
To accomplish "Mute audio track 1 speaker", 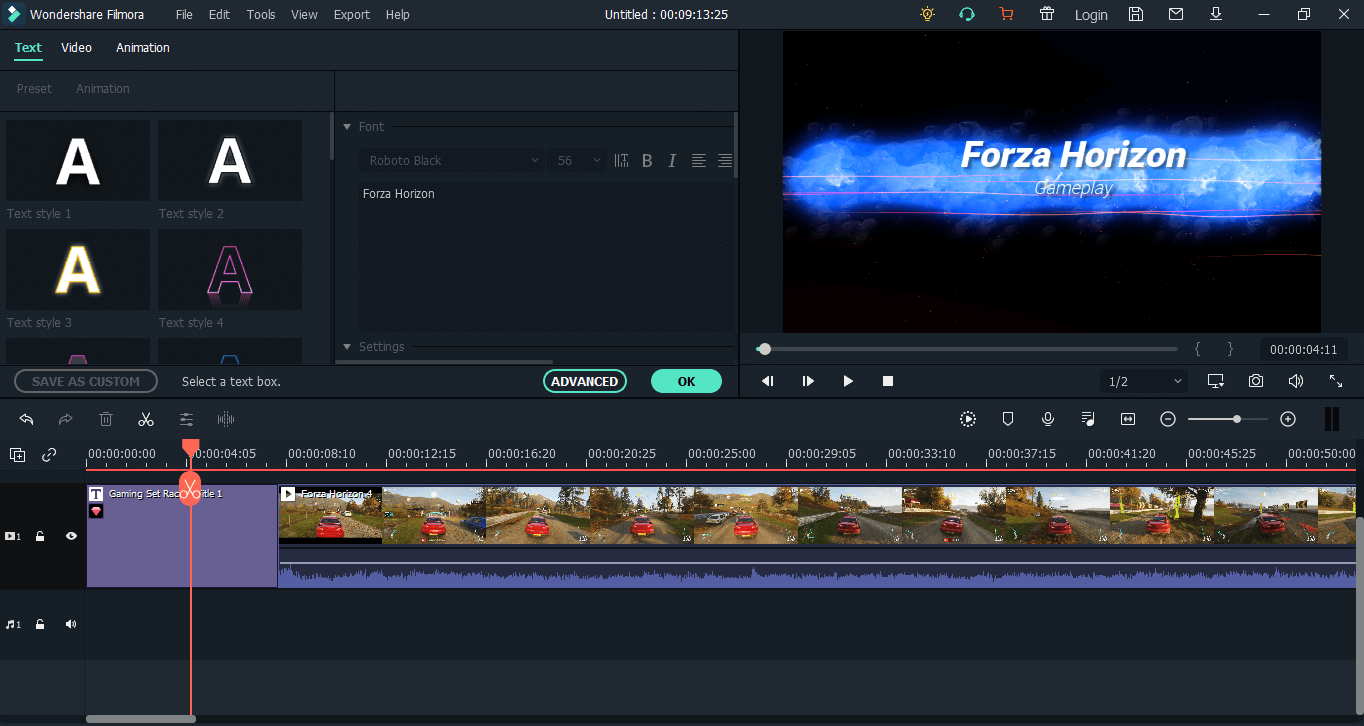I will point(71,624).
